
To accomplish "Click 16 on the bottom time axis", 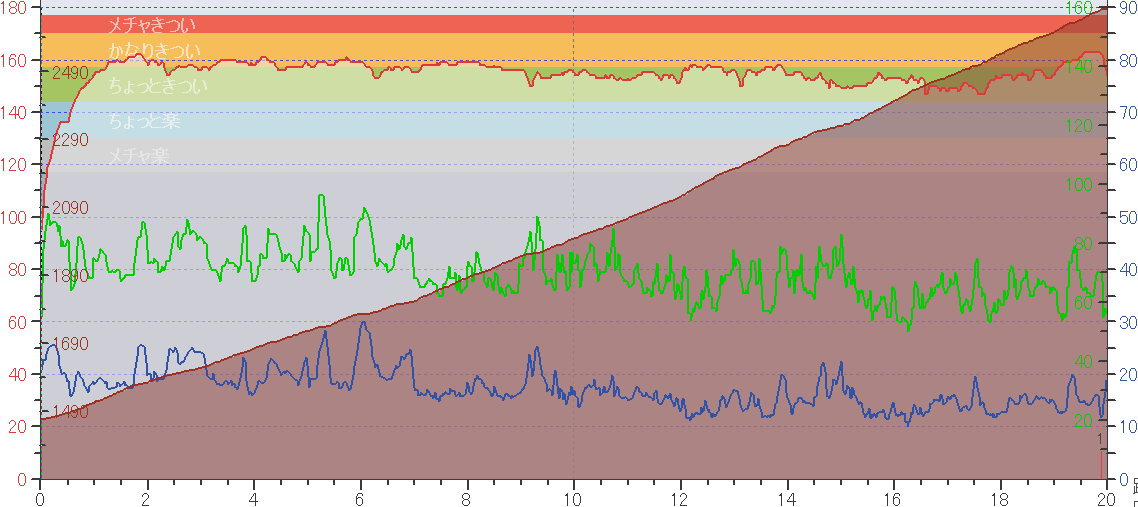I will click(893, 500).
